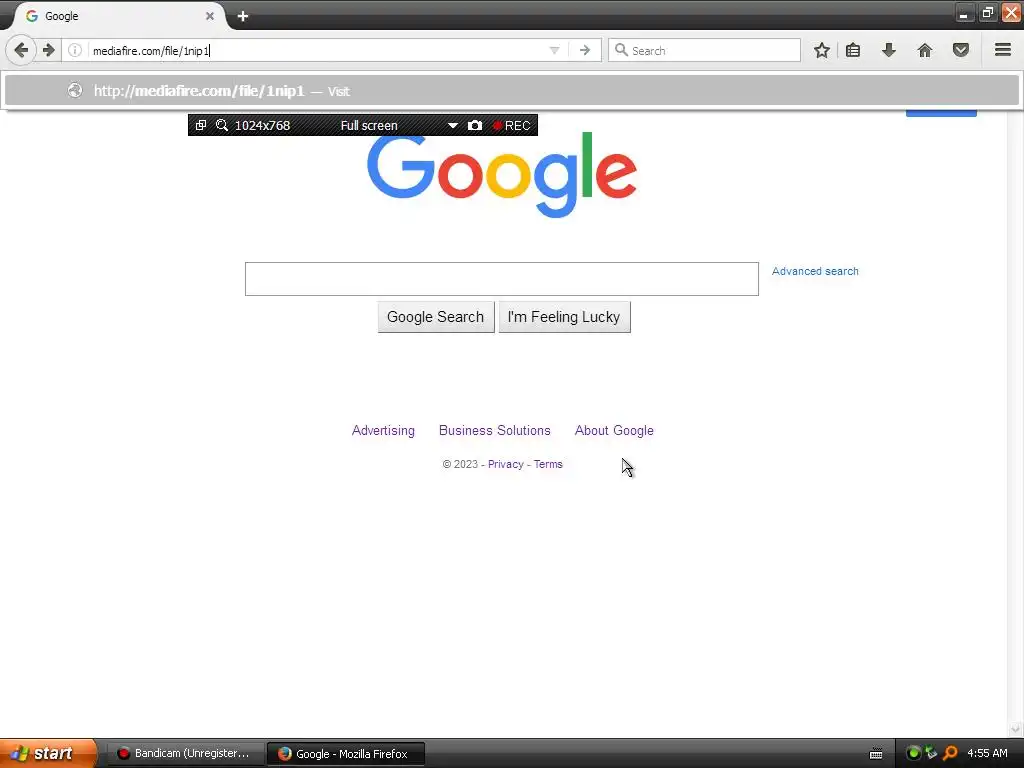
Task: Open the Downloads arrow icon
Action: [x=889, y=50]
